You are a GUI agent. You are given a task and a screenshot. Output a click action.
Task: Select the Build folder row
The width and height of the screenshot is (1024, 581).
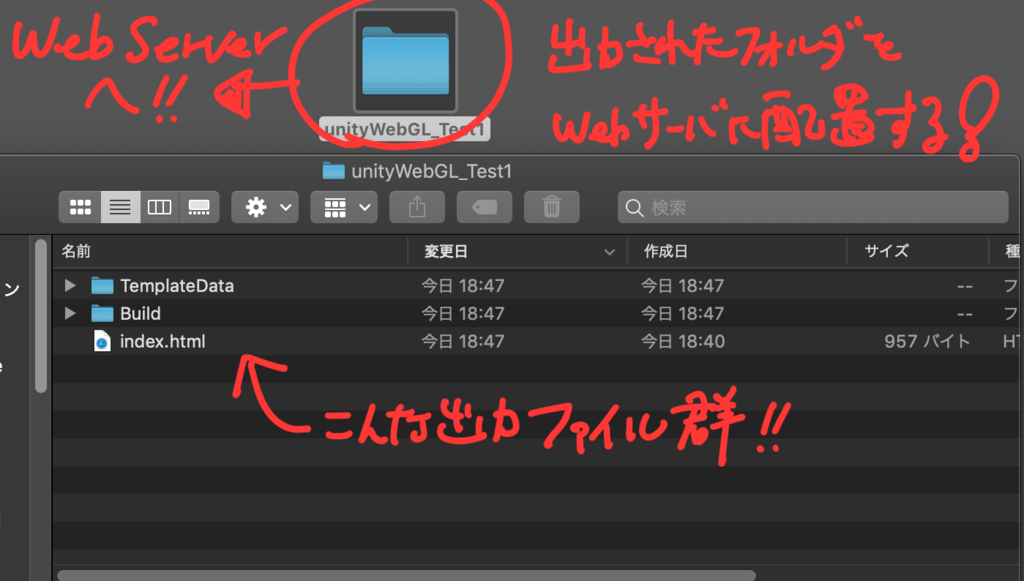pyautogui.click(x=536, y=313)
